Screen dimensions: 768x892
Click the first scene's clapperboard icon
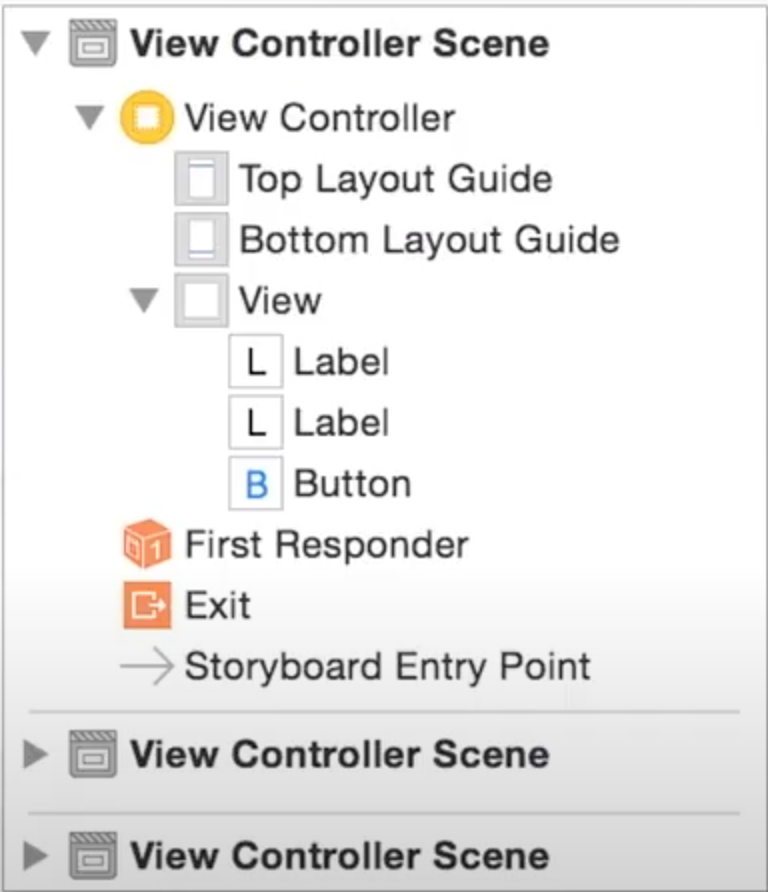92,45
